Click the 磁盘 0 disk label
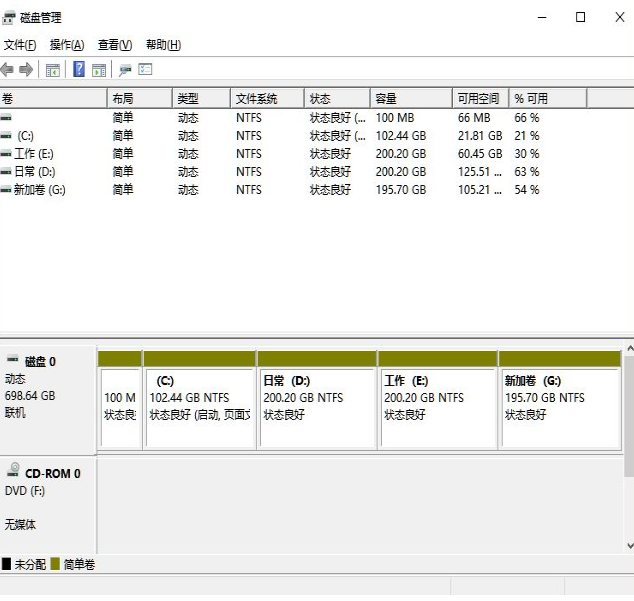The height and width of the screenshot is (601, 634). coord(40,362)
